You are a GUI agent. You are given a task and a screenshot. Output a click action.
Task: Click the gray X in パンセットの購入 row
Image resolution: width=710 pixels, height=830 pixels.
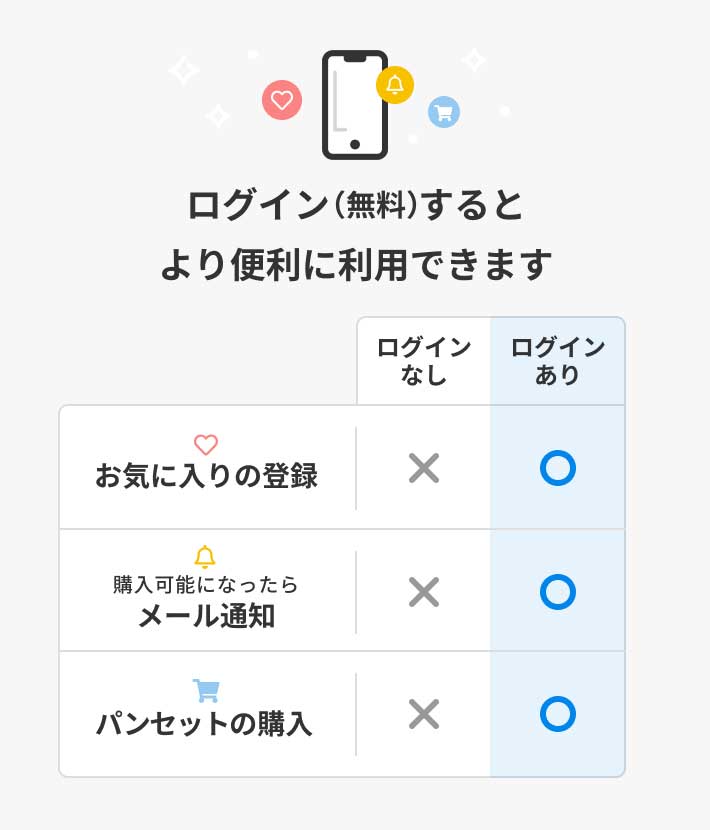[x=424, y=714]
